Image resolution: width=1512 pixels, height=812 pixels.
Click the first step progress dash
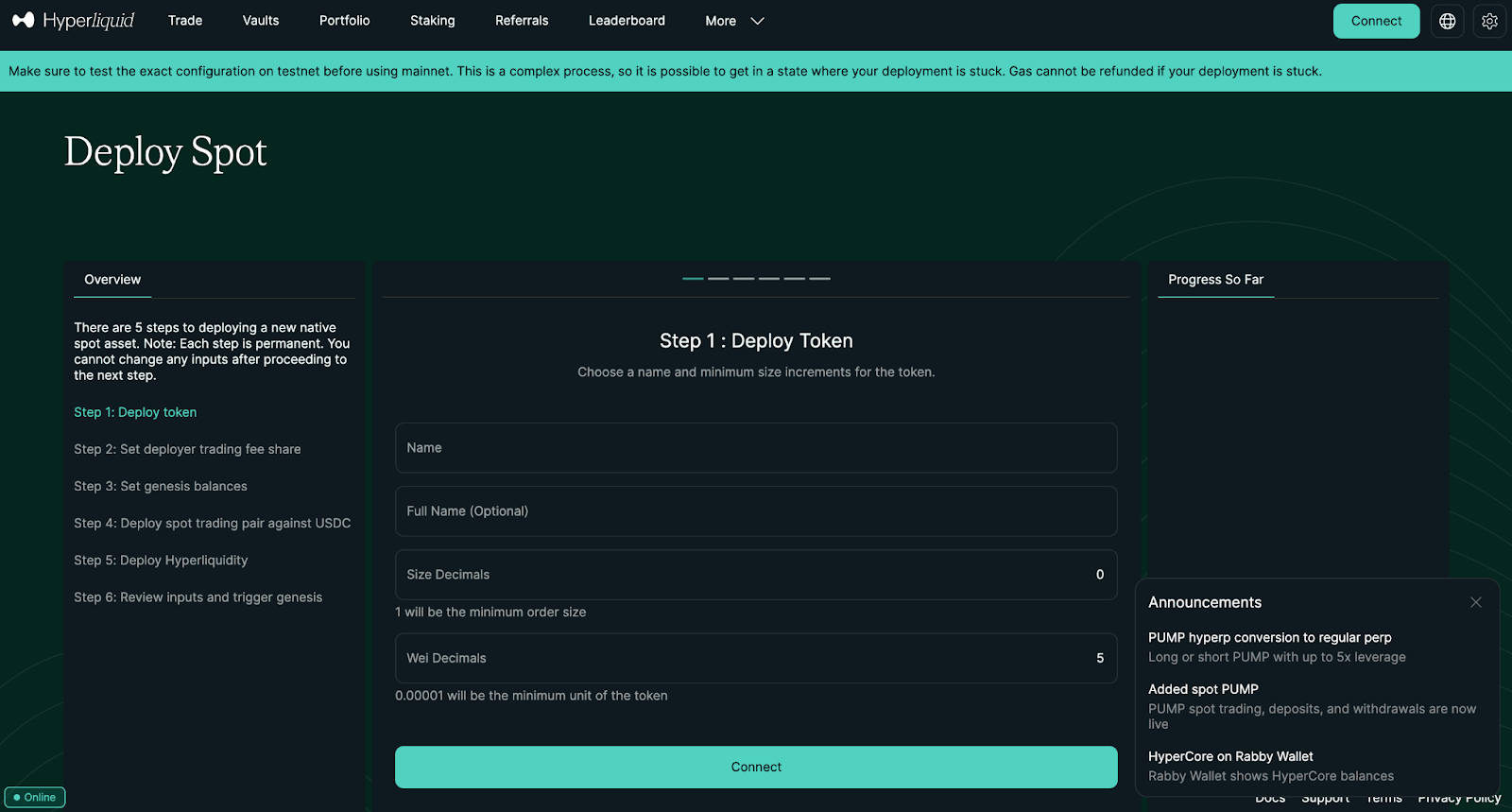tap(693, 279)
